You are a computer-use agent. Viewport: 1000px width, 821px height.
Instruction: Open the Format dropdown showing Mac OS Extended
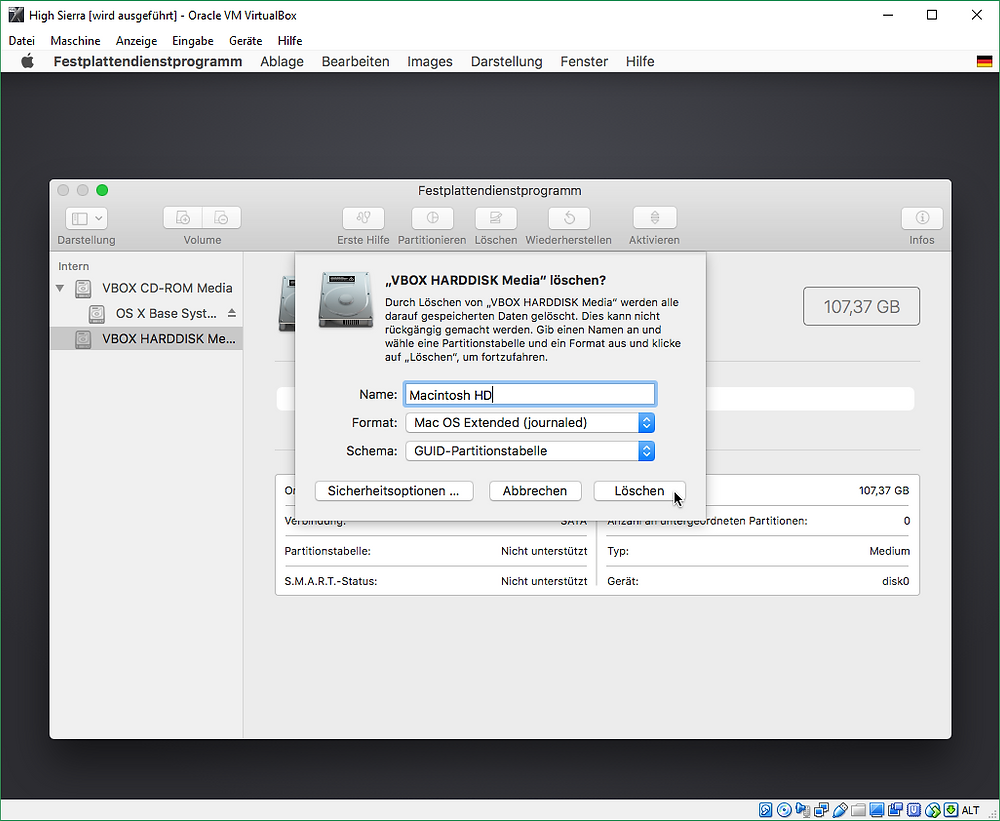point(530,422)
